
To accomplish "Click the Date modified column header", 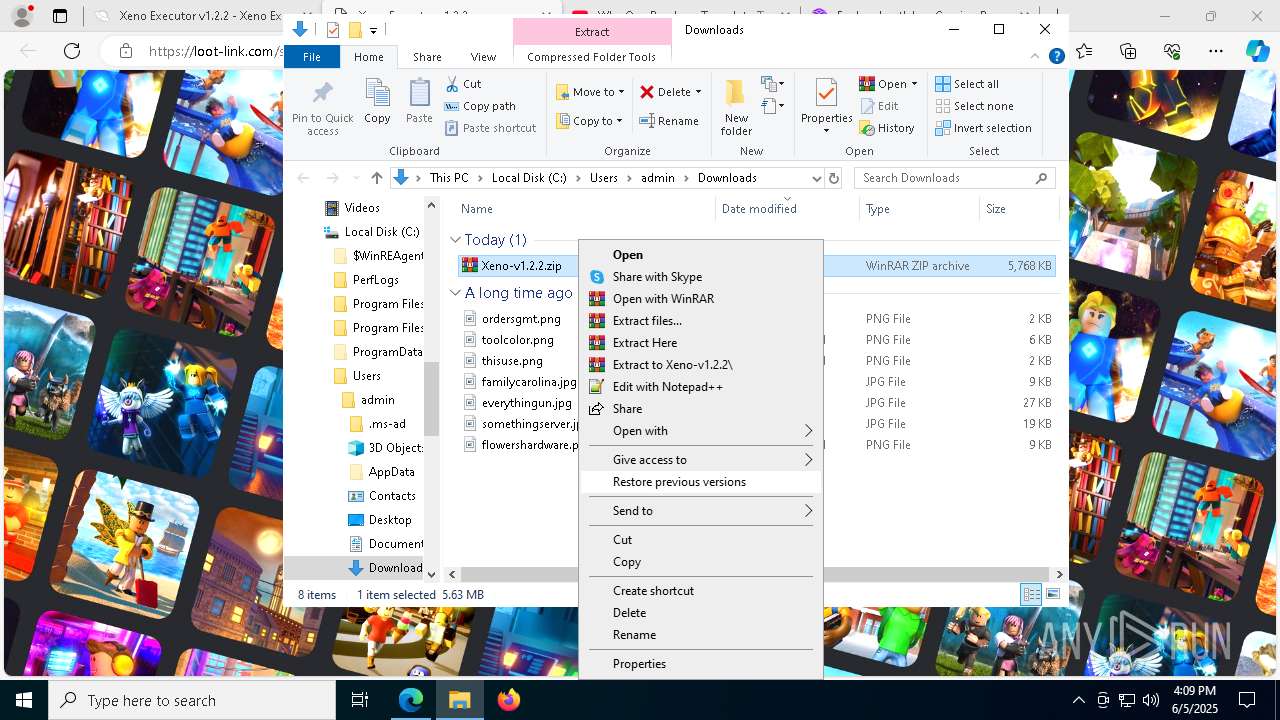I will (x=787, y=209).
